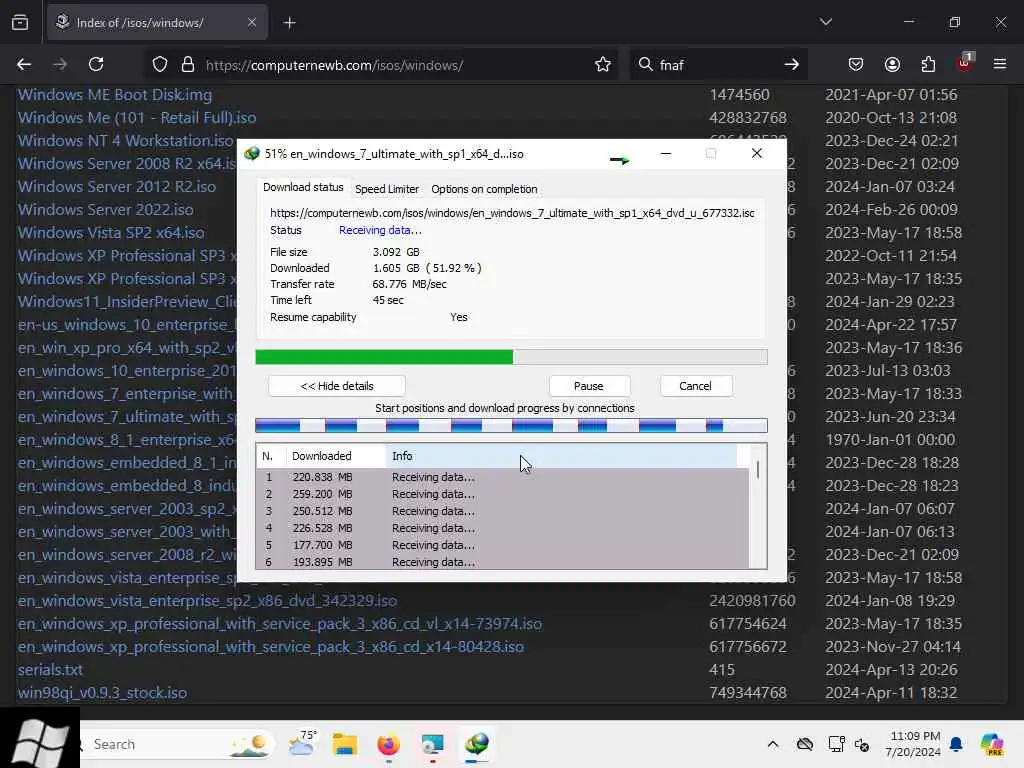Open the Firefox account icon
This screenshot has height=768, width=1024.
tap(892, 64)
